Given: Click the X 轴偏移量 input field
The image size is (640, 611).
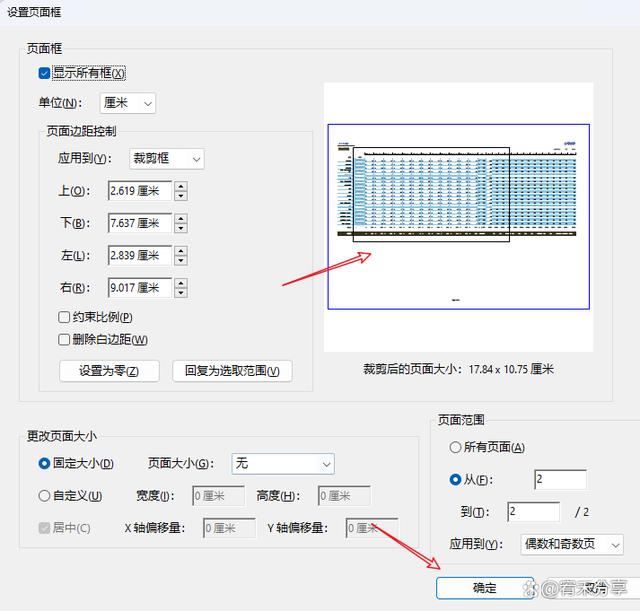Looking at the screenshot, I should tap(229, 528).
